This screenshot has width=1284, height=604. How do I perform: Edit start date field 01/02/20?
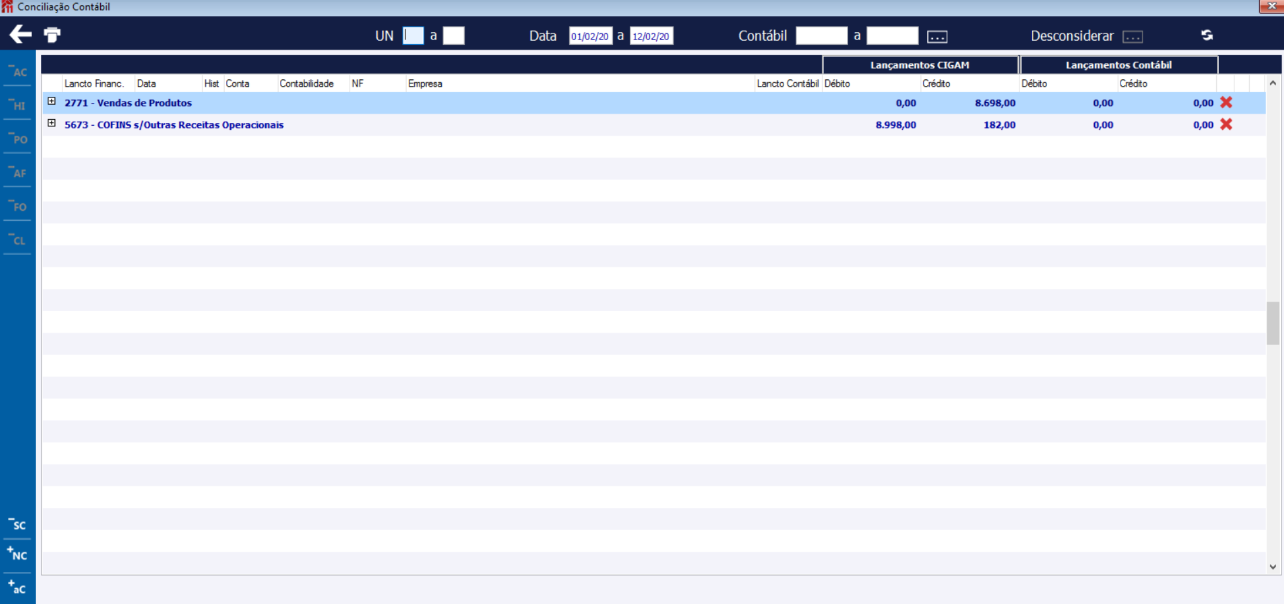tap(590, 36)
